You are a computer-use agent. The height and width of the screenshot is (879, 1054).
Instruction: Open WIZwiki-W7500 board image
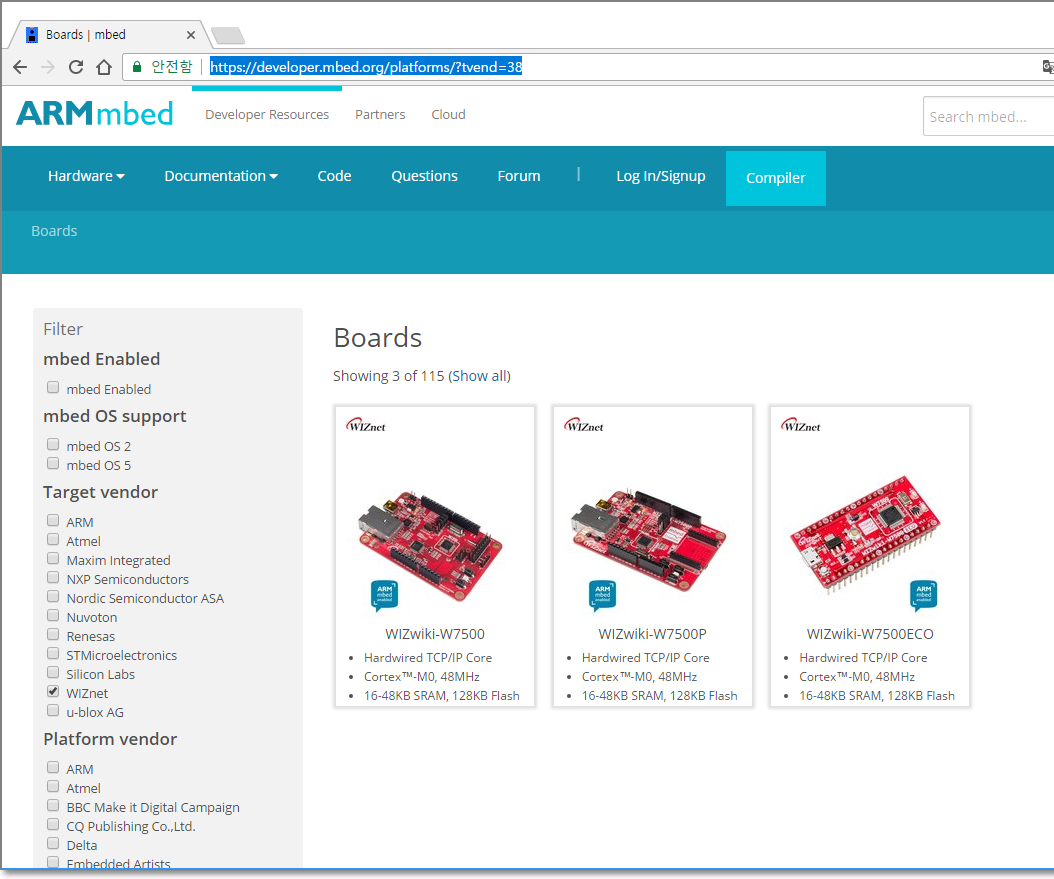click(430, 545)
